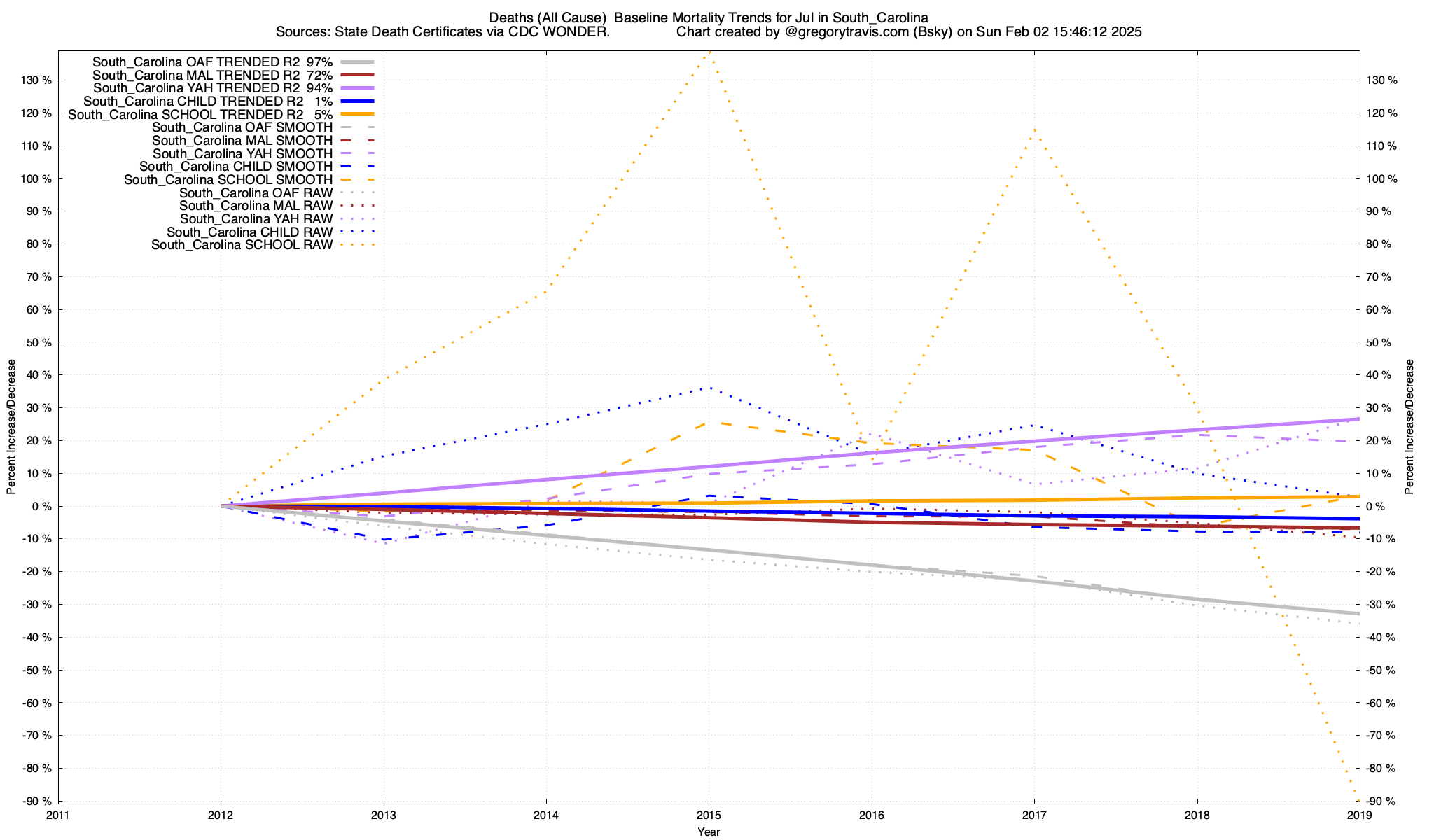Image resolution: width=1434 pixels, height=840 pixels.
Task: Click the SCHOOL TRENDED orange legend swatch
Action: (357, 114)
